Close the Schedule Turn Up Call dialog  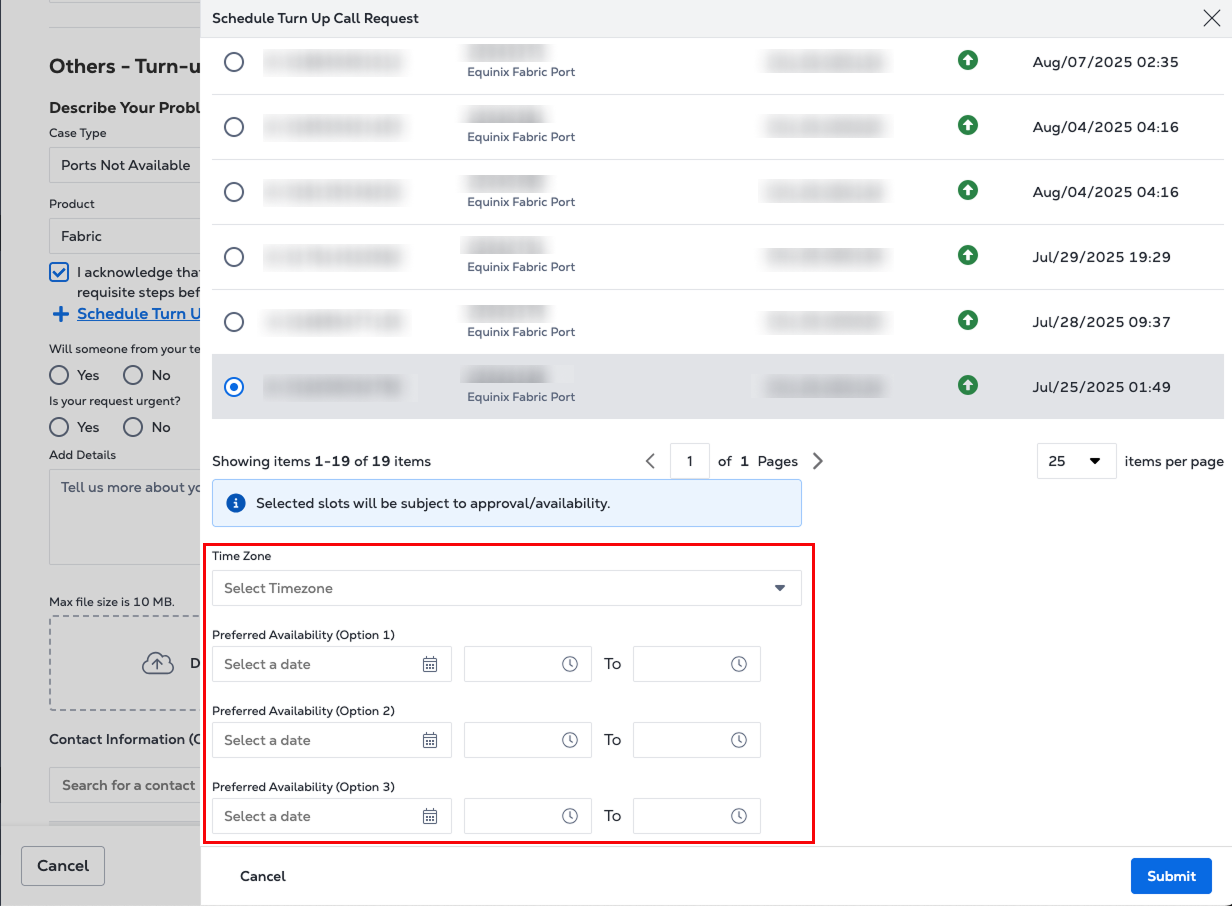pos(1210,17)
